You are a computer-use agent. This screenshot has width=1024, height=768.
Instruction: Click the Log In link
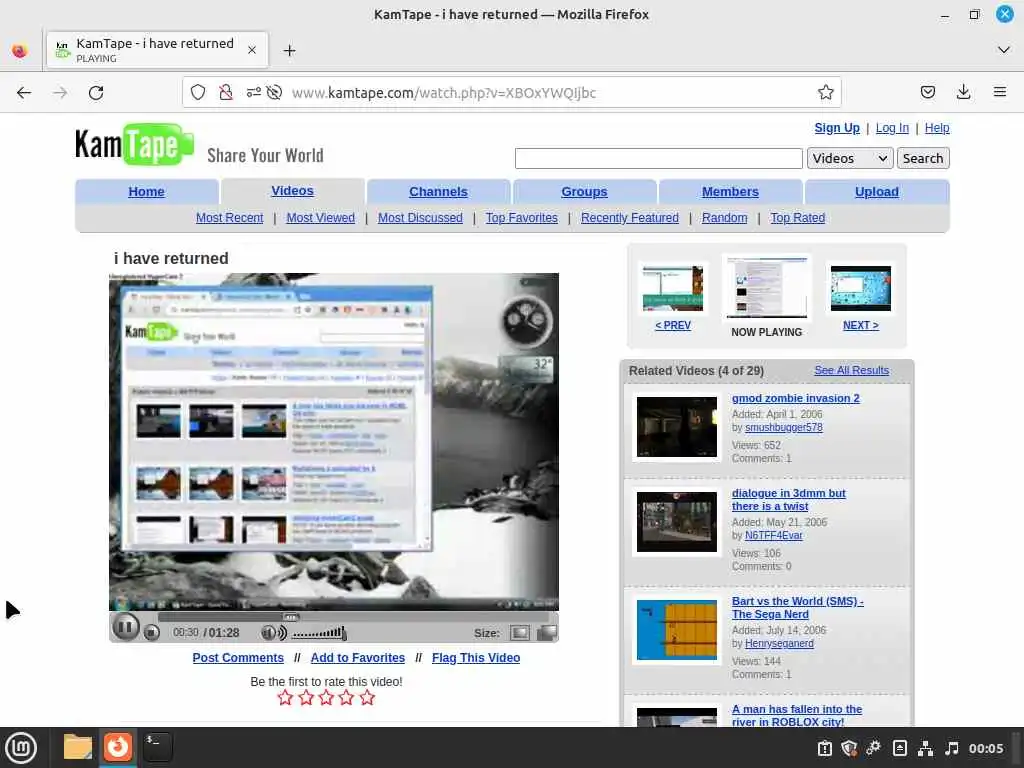pyautogui.click(x=892, y=128)
